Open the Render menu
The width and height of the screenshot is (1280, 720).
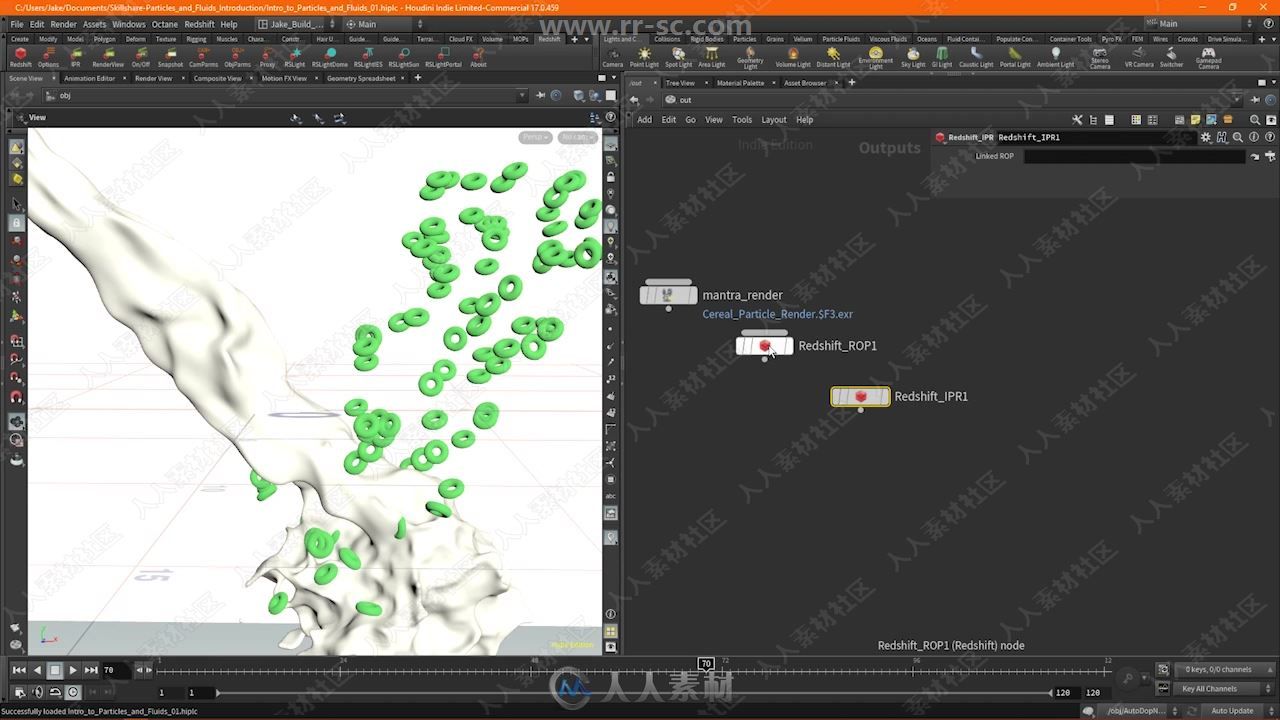63,24
